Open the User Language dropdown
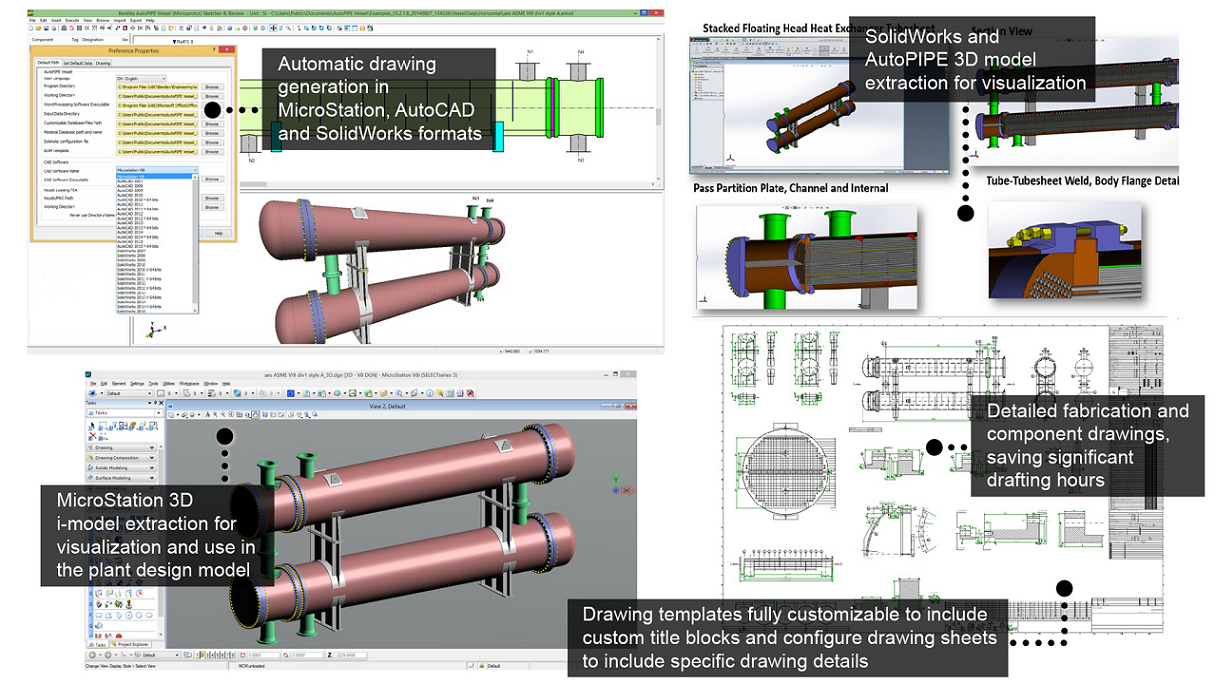This screenshot has width=1215, height=684. (141, 79)
